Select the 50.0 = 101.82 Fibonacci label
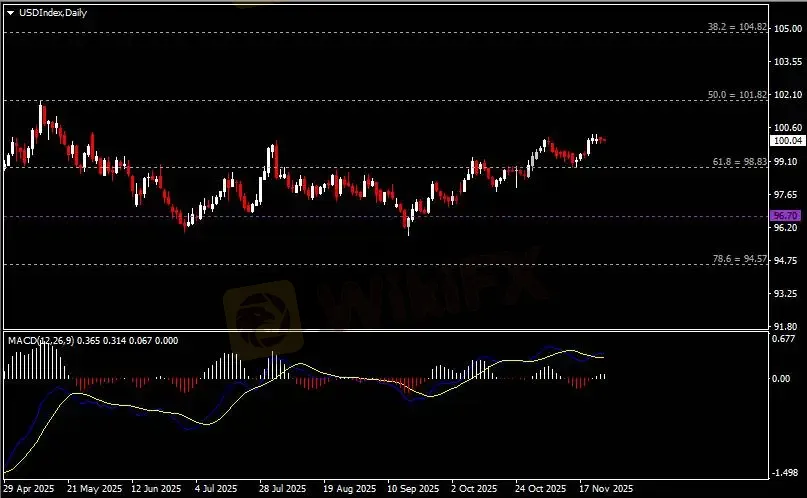Screen dimensions: 807x498 click(738, 94)
